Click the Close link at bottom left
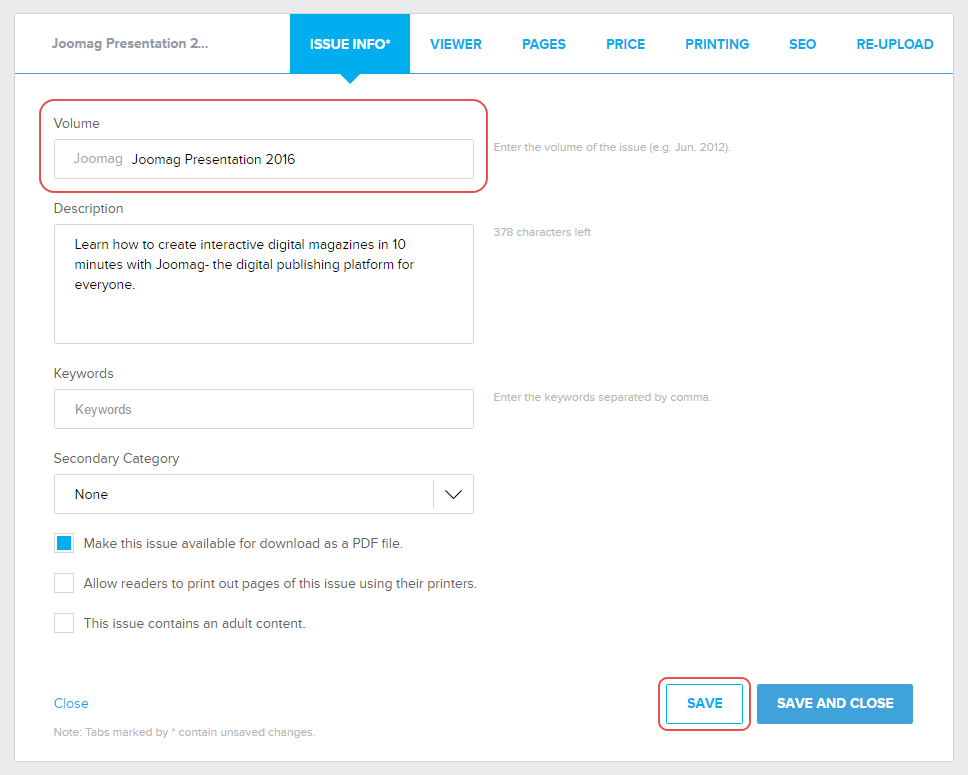Viewport: 968px width, 775px height. point(71,703)
